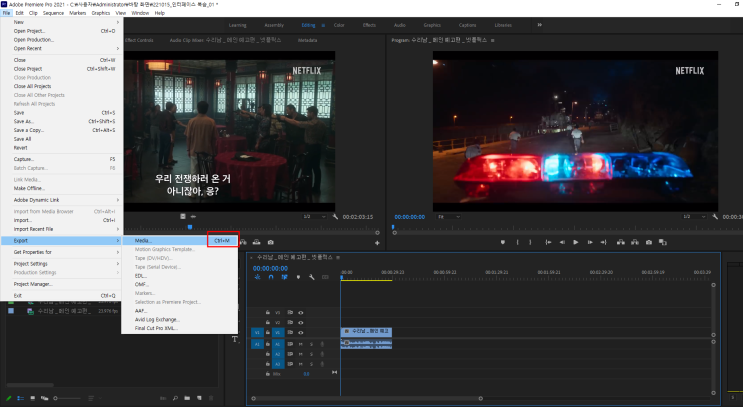Choose Final Cut Pro XML export
The height and width of the screenshot is (407, 743).
180,328
